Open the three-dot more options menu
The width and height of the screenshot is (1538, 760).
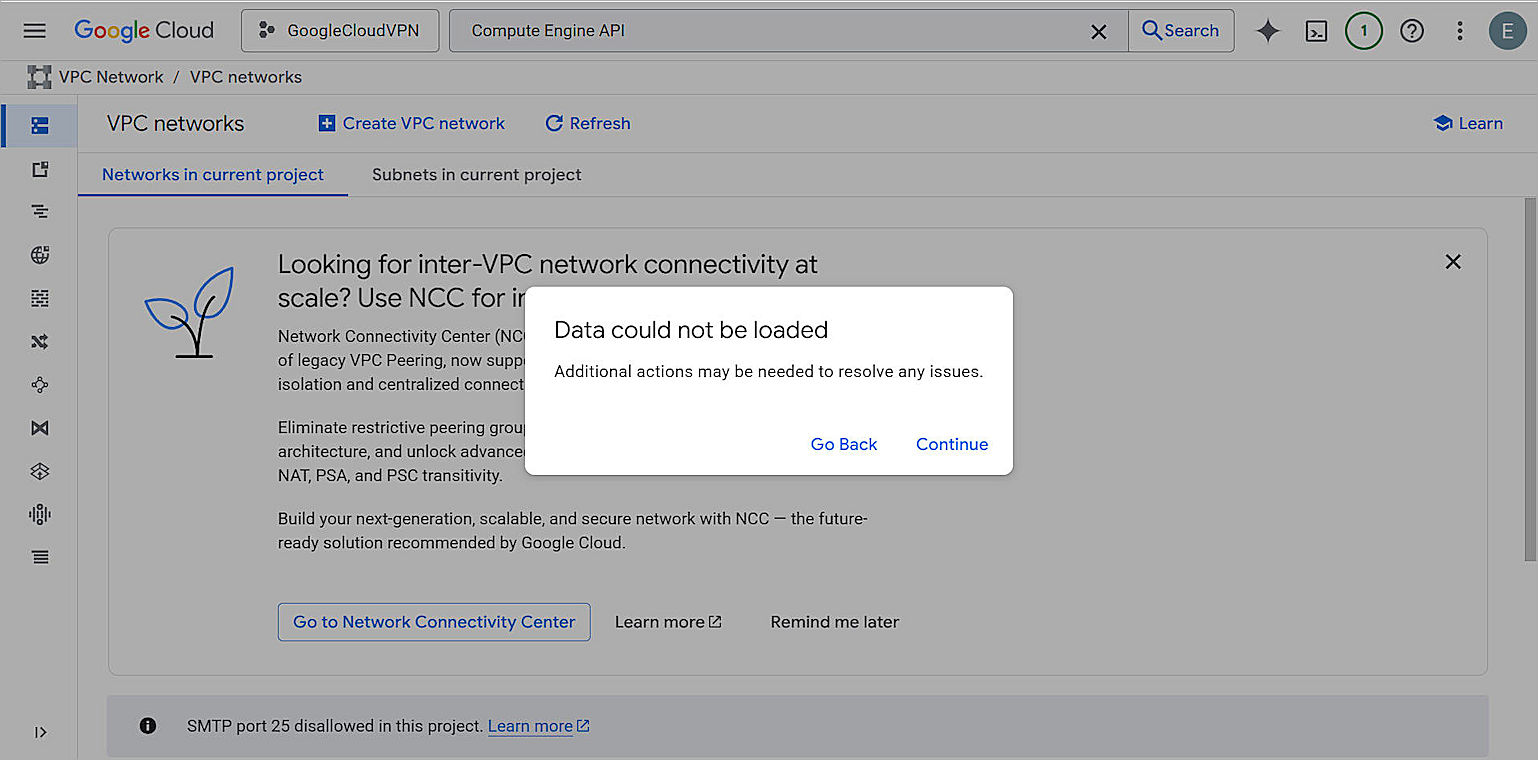click(x=1460, y=31)
